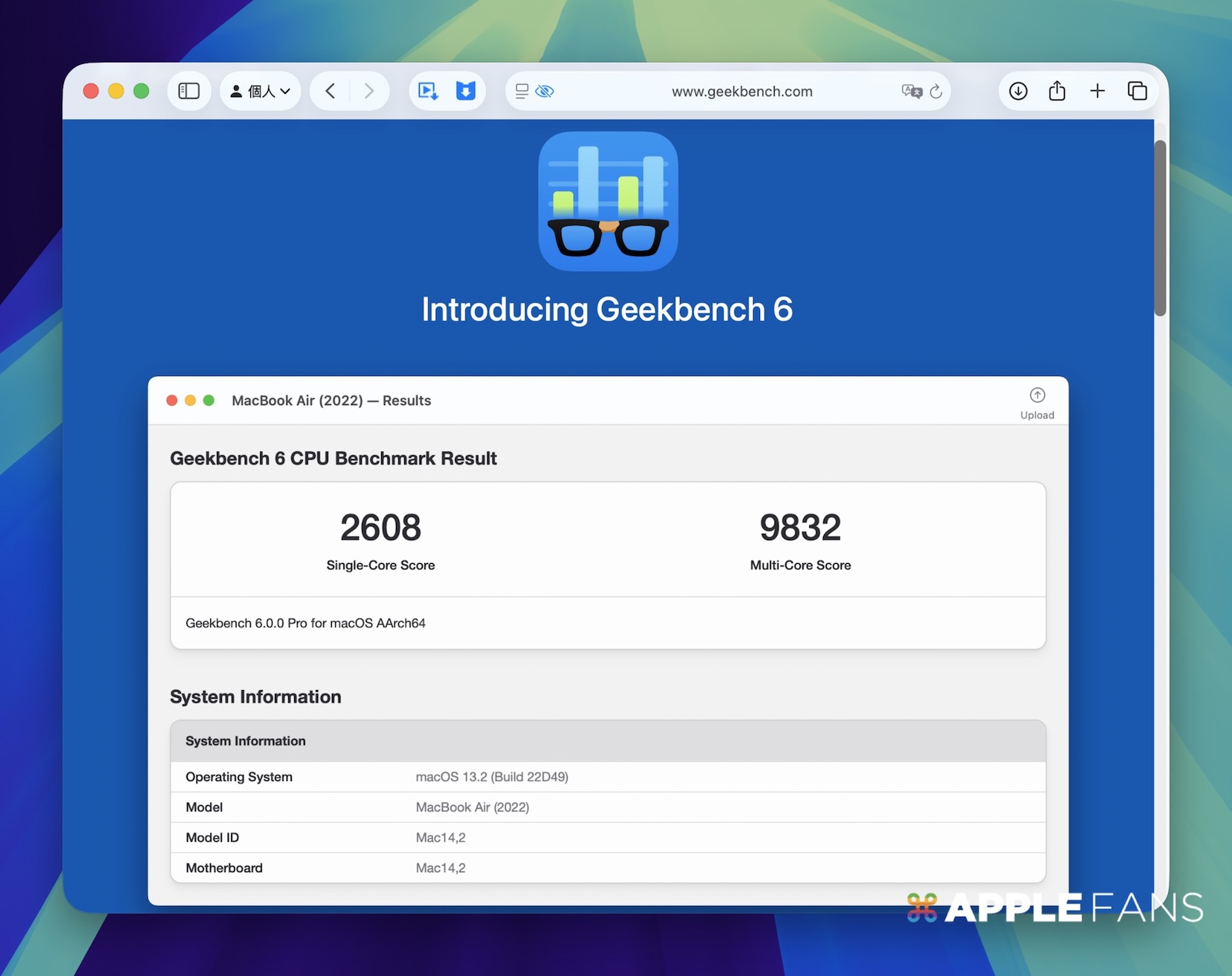Toggle the privacy eye icon in address bar
1232x976 pixels.
point(545,91)
